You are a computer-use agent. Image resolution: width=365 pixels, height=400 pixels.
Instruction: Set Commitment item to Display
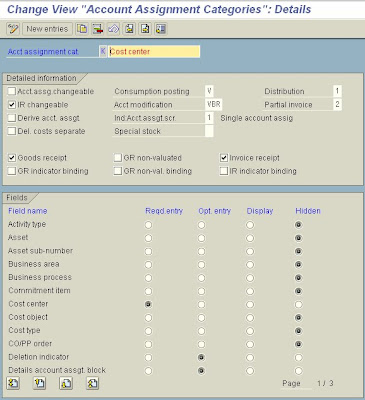point(250,291)
